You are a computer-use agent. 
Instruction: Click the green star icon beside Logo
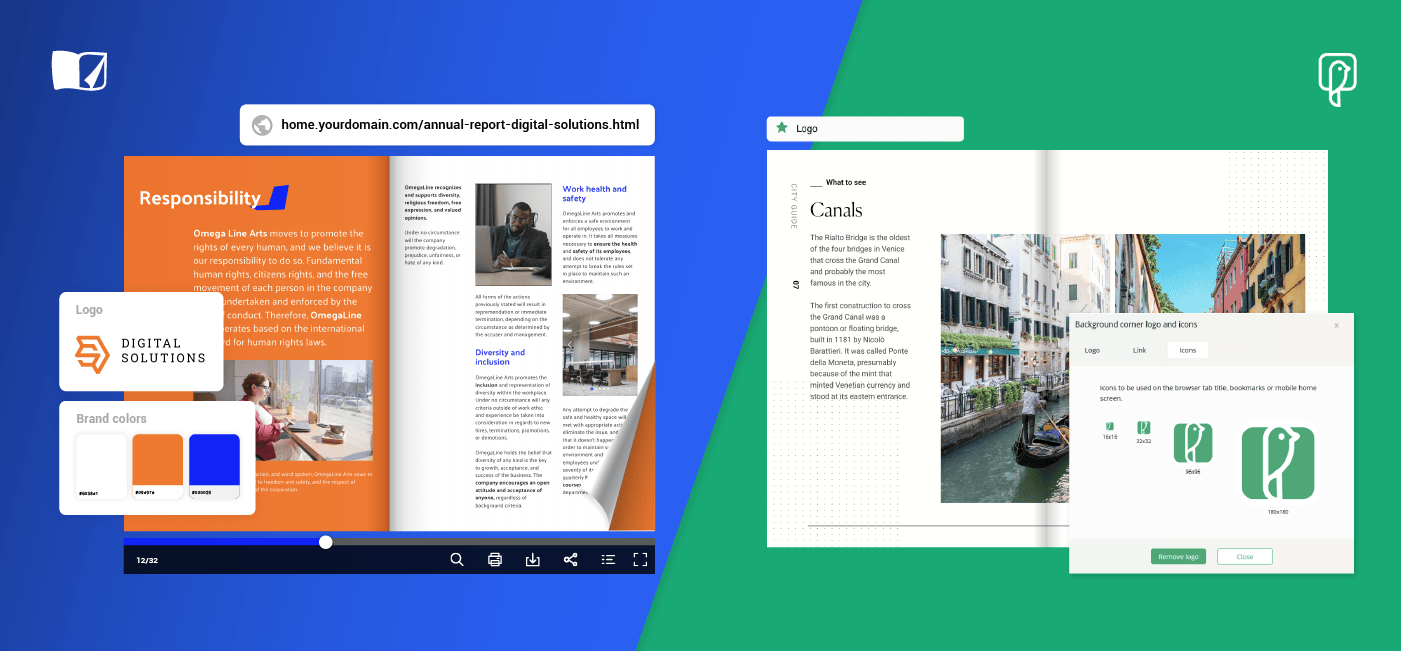point(782,129)
